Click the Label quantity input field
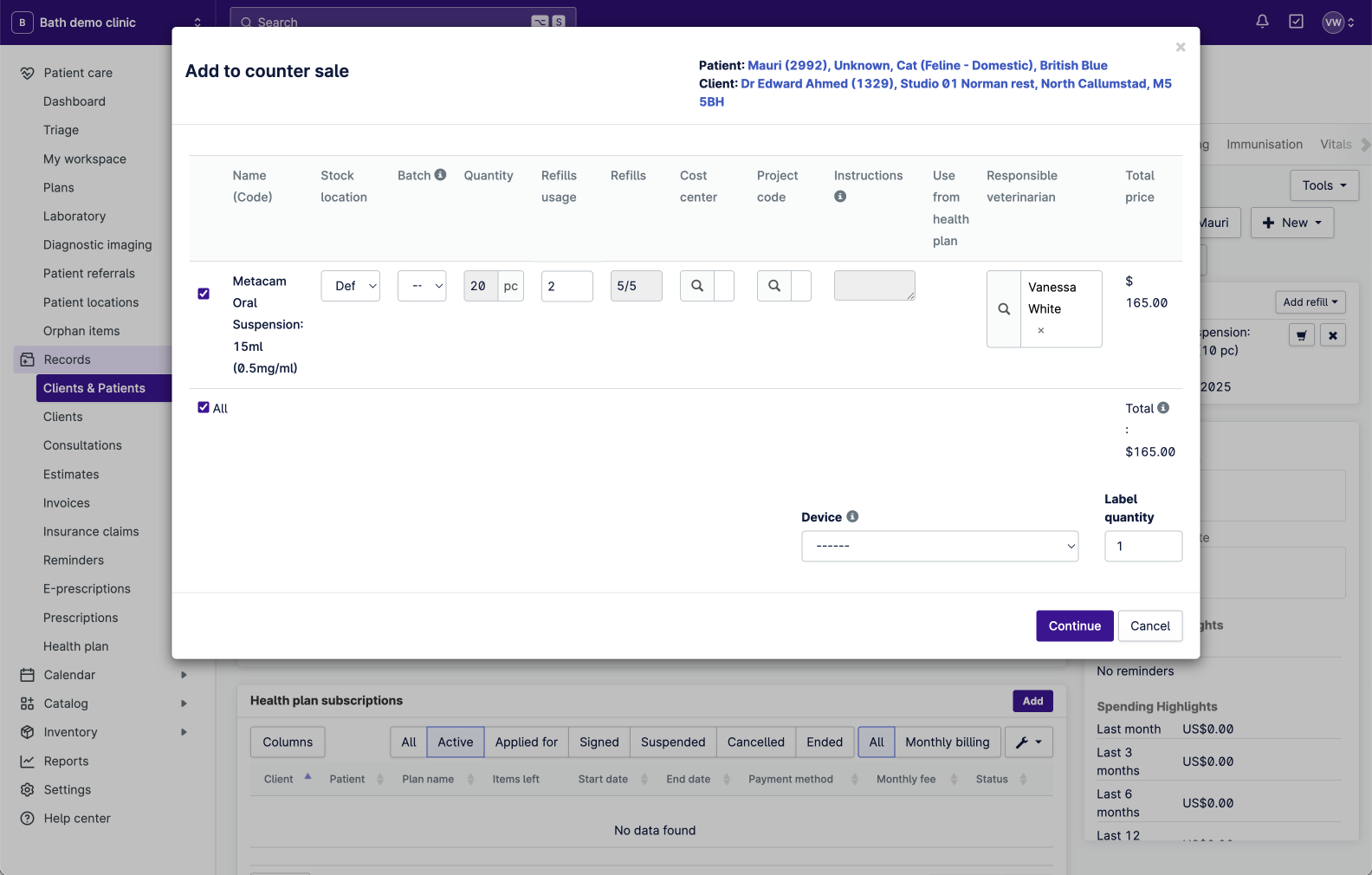 pyautogui.click(x=1142, y=547)
